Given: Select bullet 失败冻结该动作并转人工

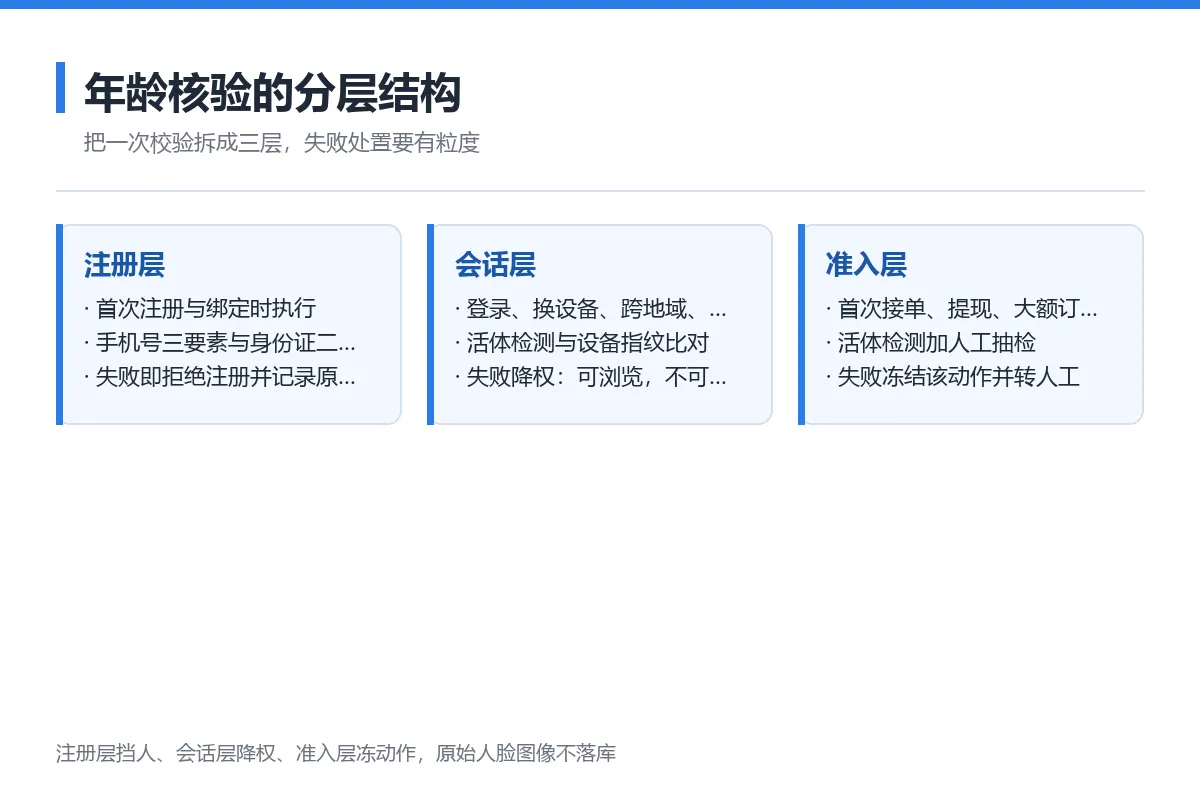Looking at the screenshot, I should (x=953, y=377).
